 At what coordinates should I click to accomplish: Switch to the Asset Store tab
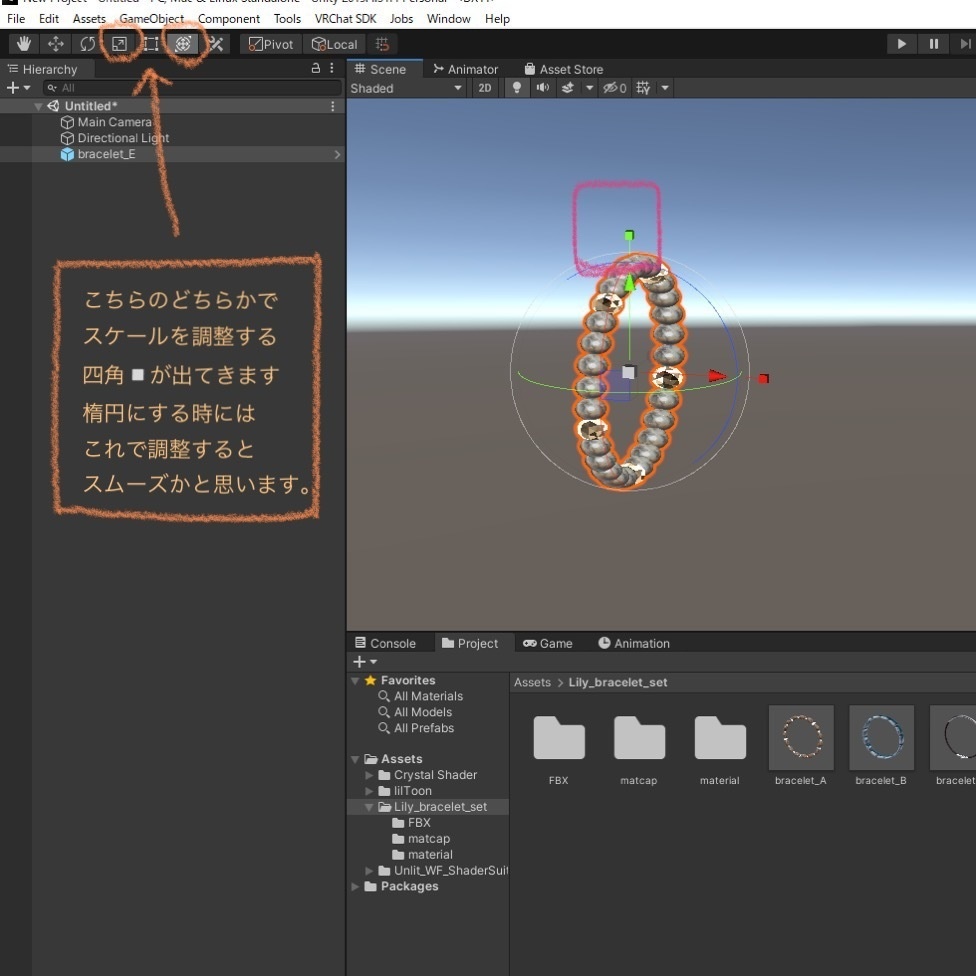point(564,69)
